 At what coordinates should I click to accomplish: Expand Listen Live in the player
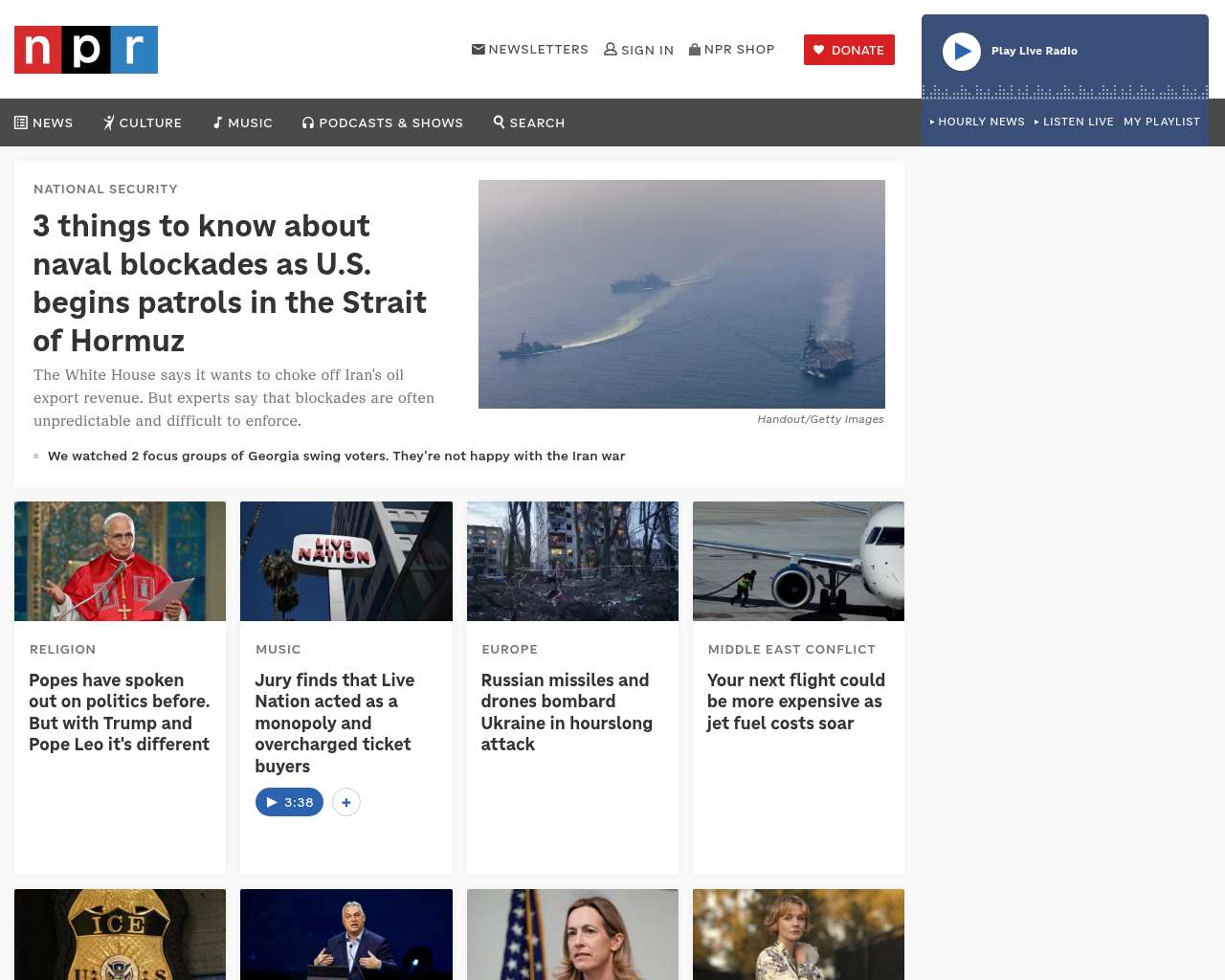tap(1074, 122)
